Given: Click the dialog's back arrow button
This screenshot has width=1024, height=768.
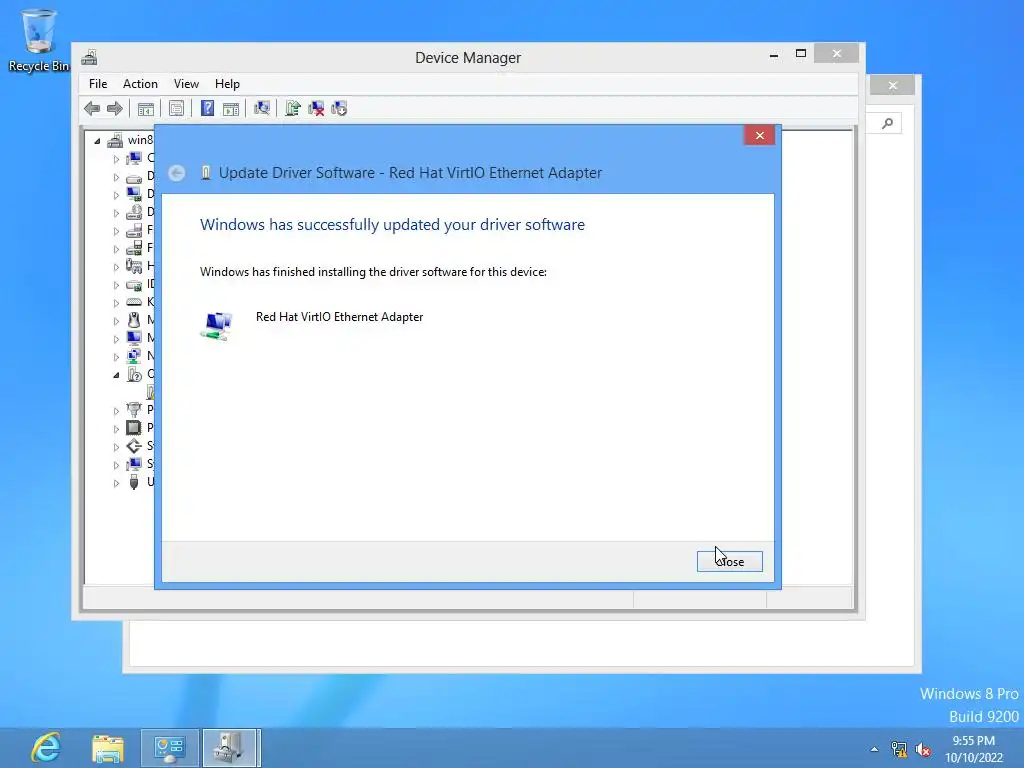Looking at the screenshot, I should [x=176, y=173].
